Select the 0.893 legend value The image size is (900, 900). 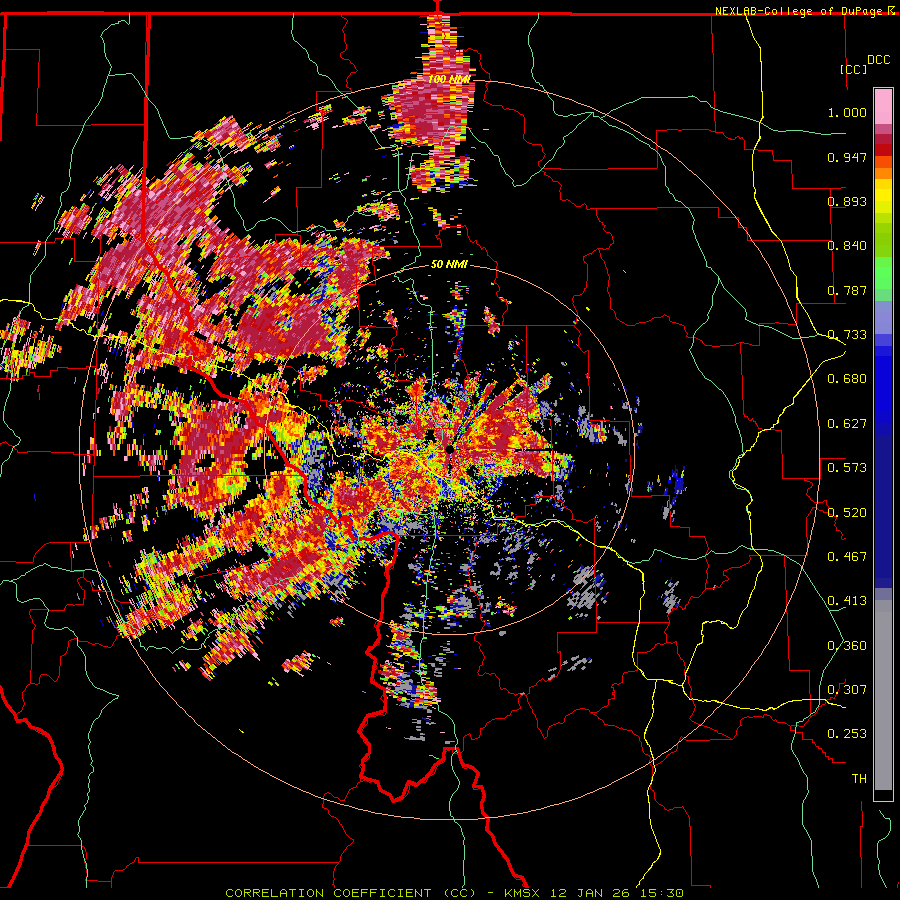tap(847, 201)
